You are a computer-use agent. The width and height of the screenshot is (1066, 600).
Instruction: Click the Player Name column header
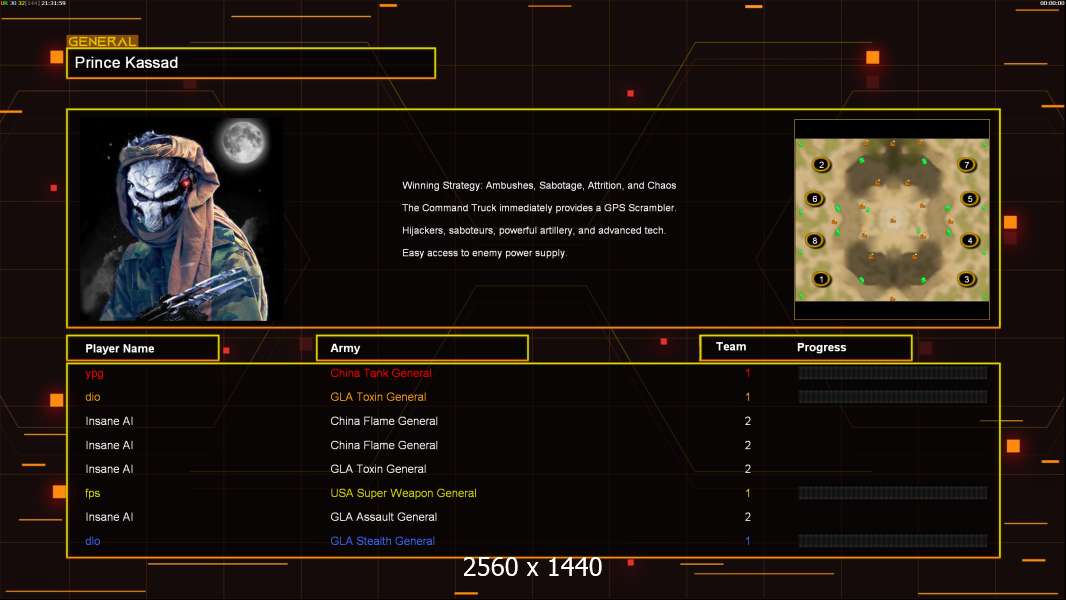pos(143,348)
